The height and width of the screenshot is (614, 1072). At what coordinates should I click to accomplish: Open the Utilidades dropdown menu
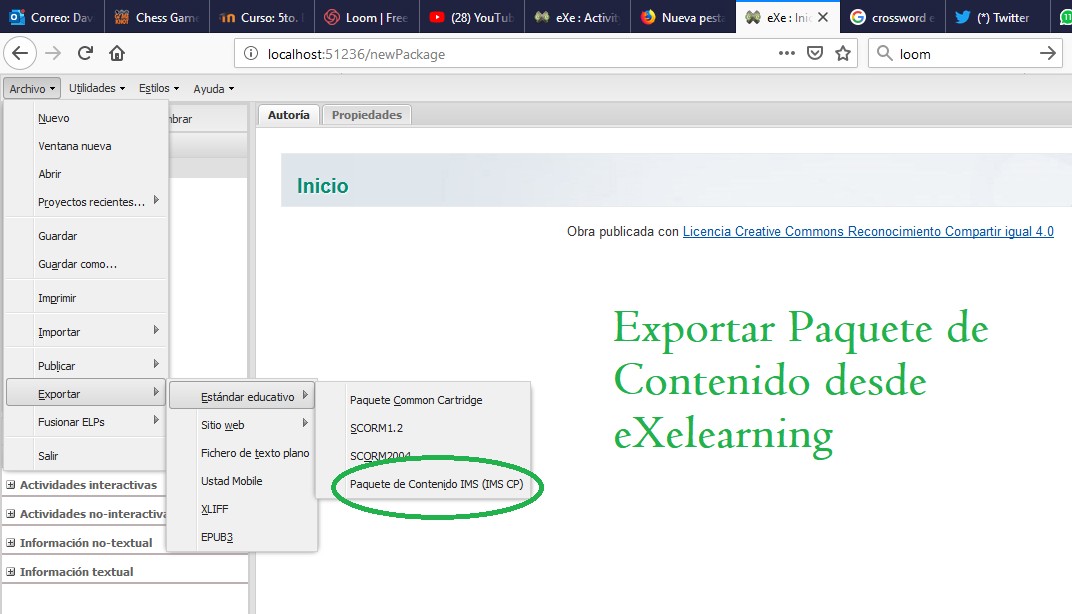(97, 88)
